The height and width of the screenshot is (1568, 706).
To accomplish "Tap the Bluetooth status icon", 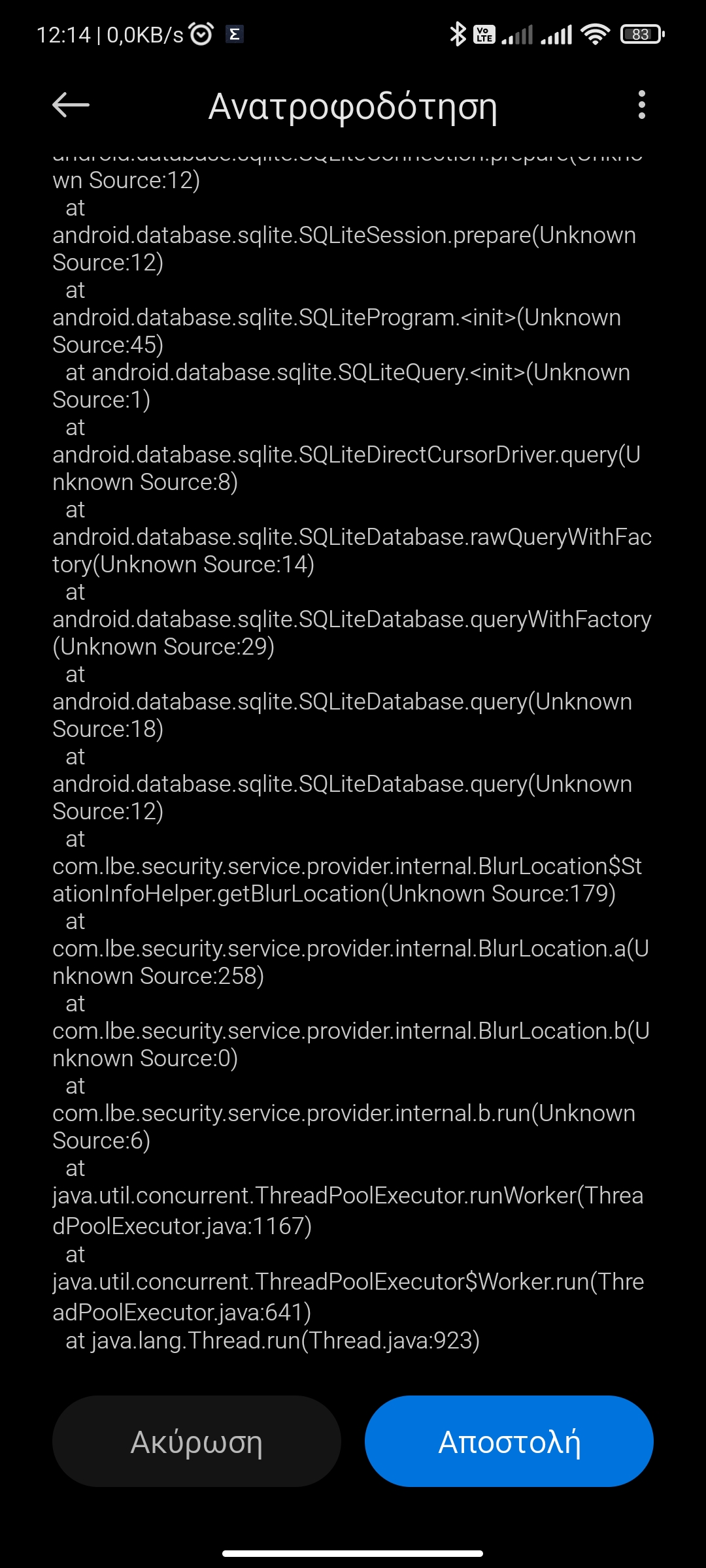I will [458, 34].
